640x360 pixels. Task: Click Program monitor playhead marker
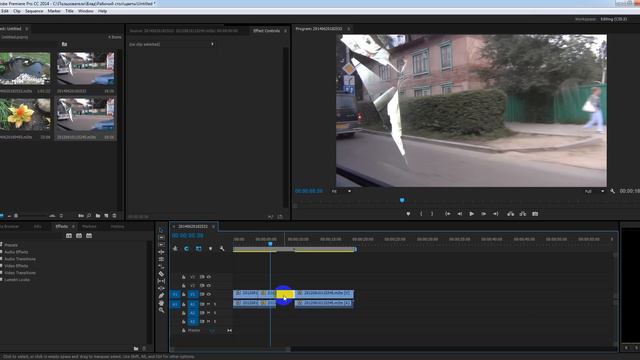point(402,200)
